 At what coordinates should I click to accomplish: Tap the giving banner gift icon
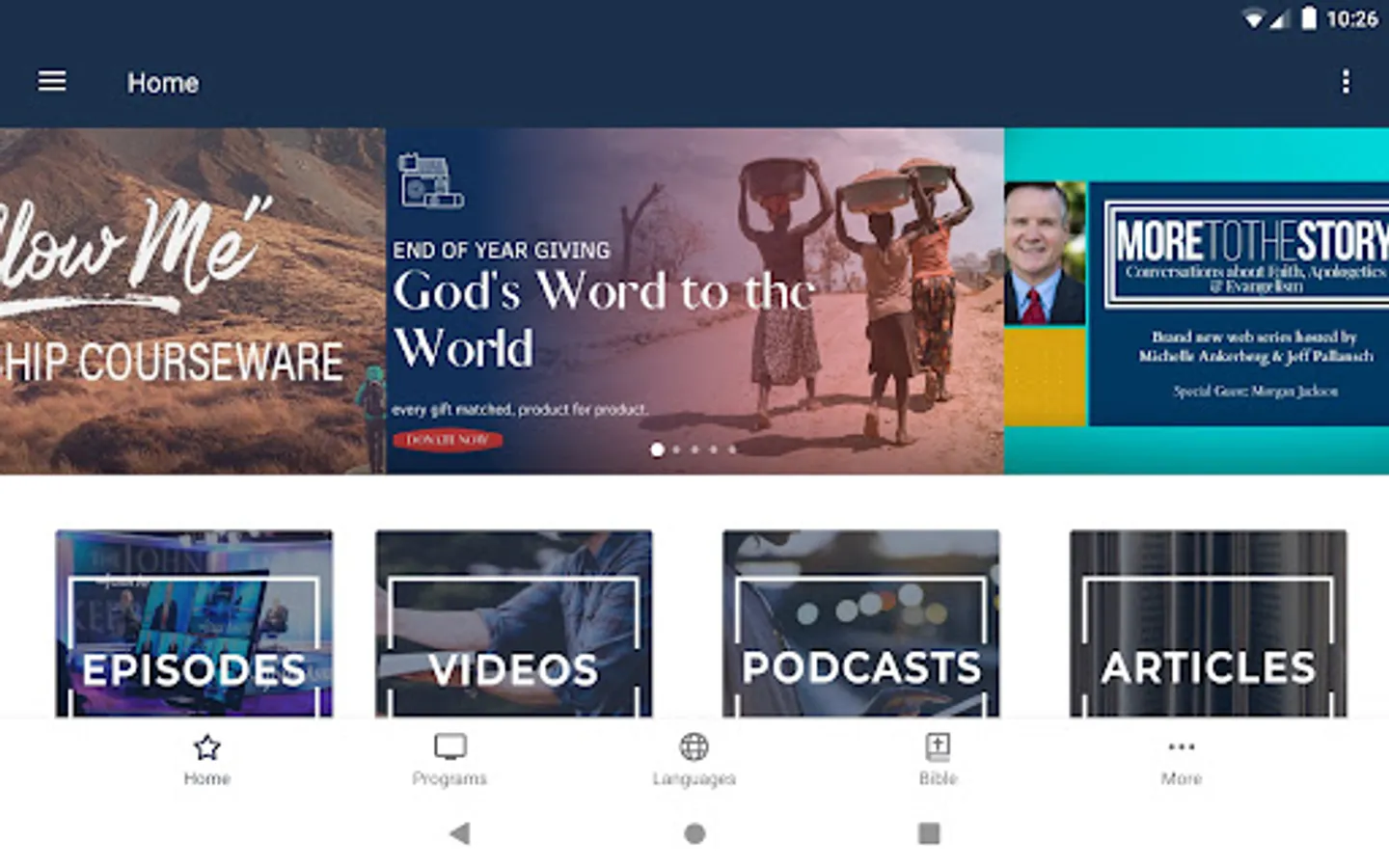pyautogui.click(x=430, y=180)
